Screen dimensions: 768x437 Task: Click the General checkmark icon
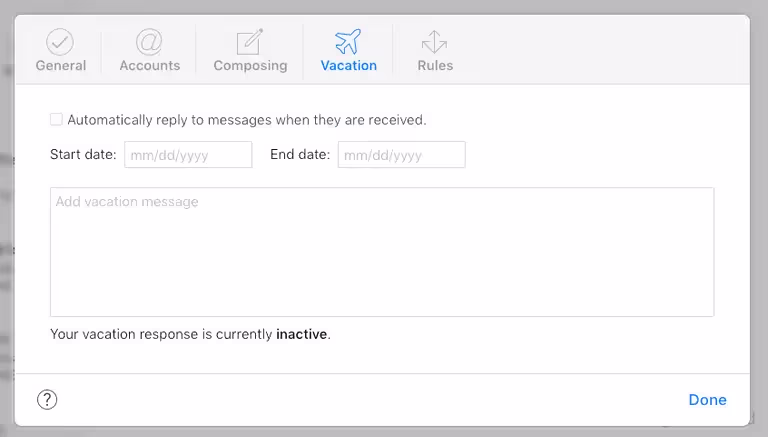(61, 42)
